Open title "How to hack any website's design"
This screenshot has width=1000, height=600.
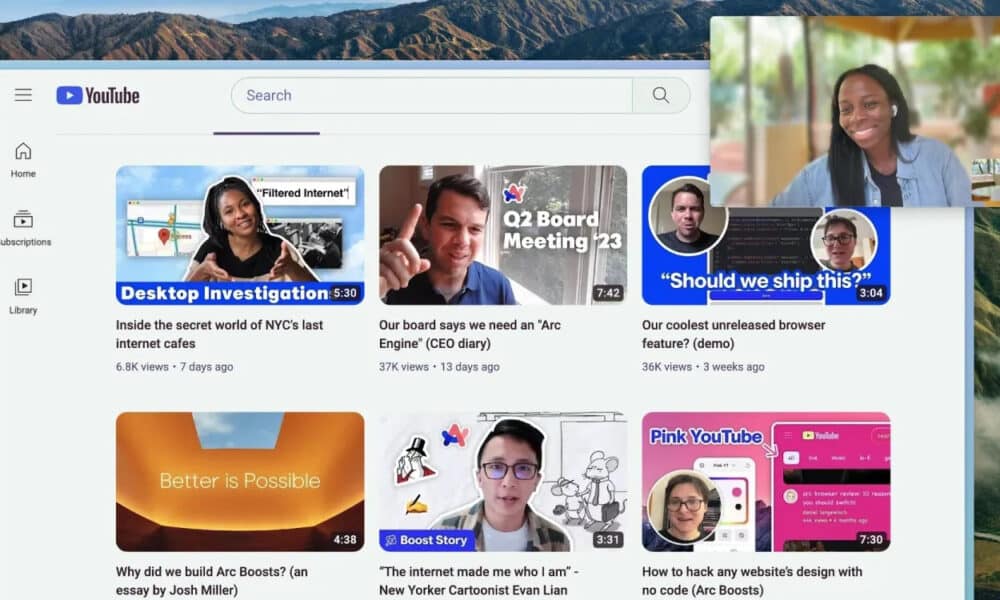pyautogui.click(x=752, y=581)
